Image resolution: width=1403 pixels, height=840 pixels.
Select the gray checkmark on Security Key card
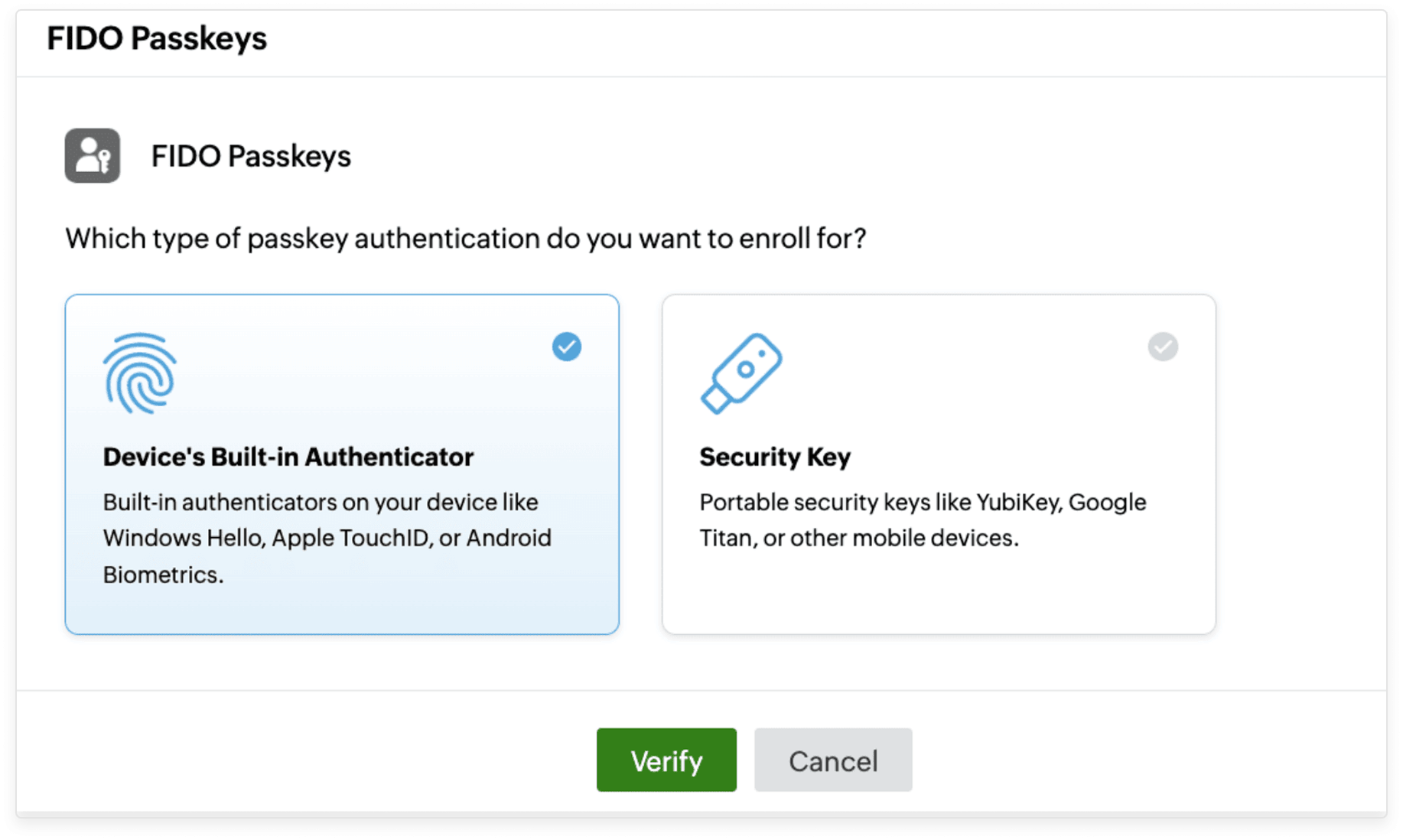coord(1163,347)
